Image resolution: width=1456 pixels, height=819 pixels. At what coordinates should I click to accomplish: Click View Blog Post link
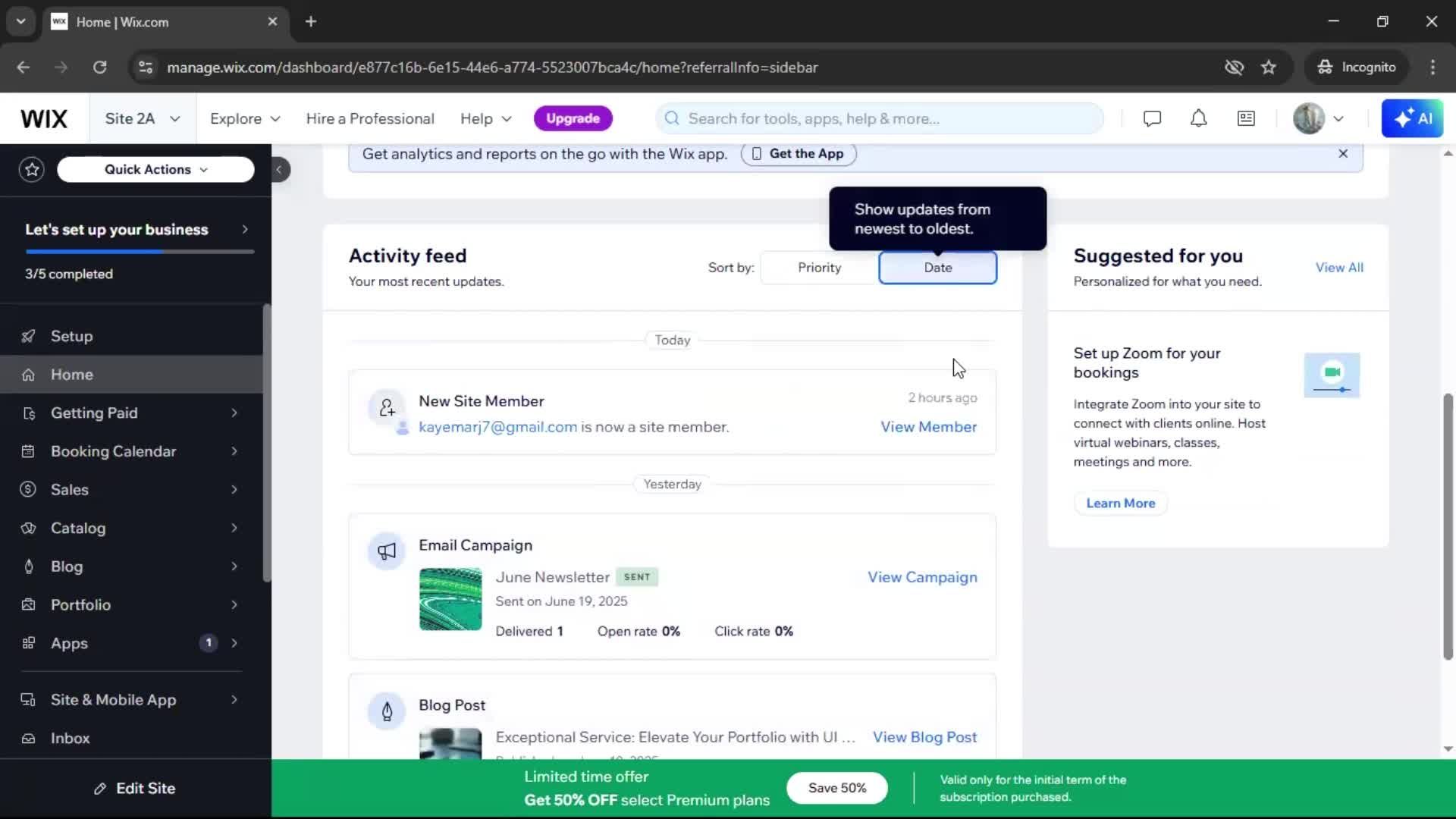924,737
